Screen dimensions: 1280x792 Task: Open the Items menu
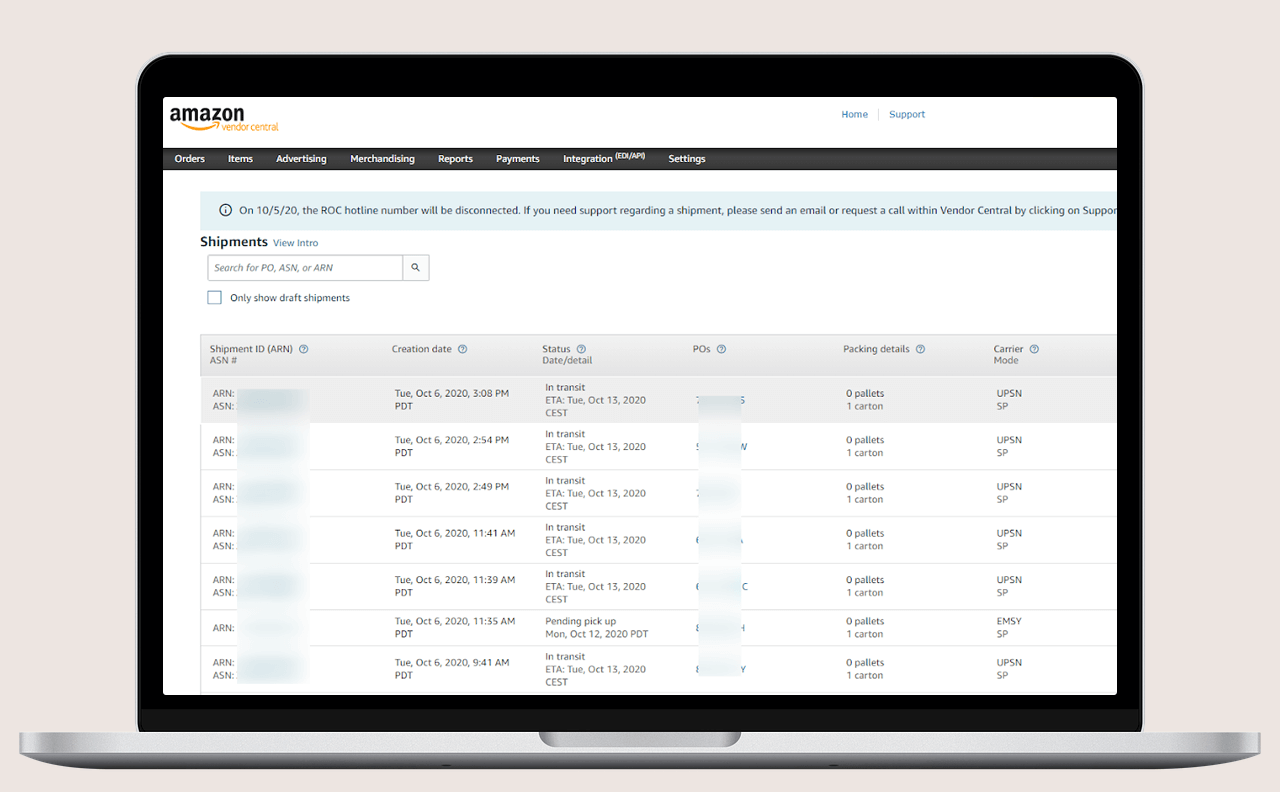point(240,159)
